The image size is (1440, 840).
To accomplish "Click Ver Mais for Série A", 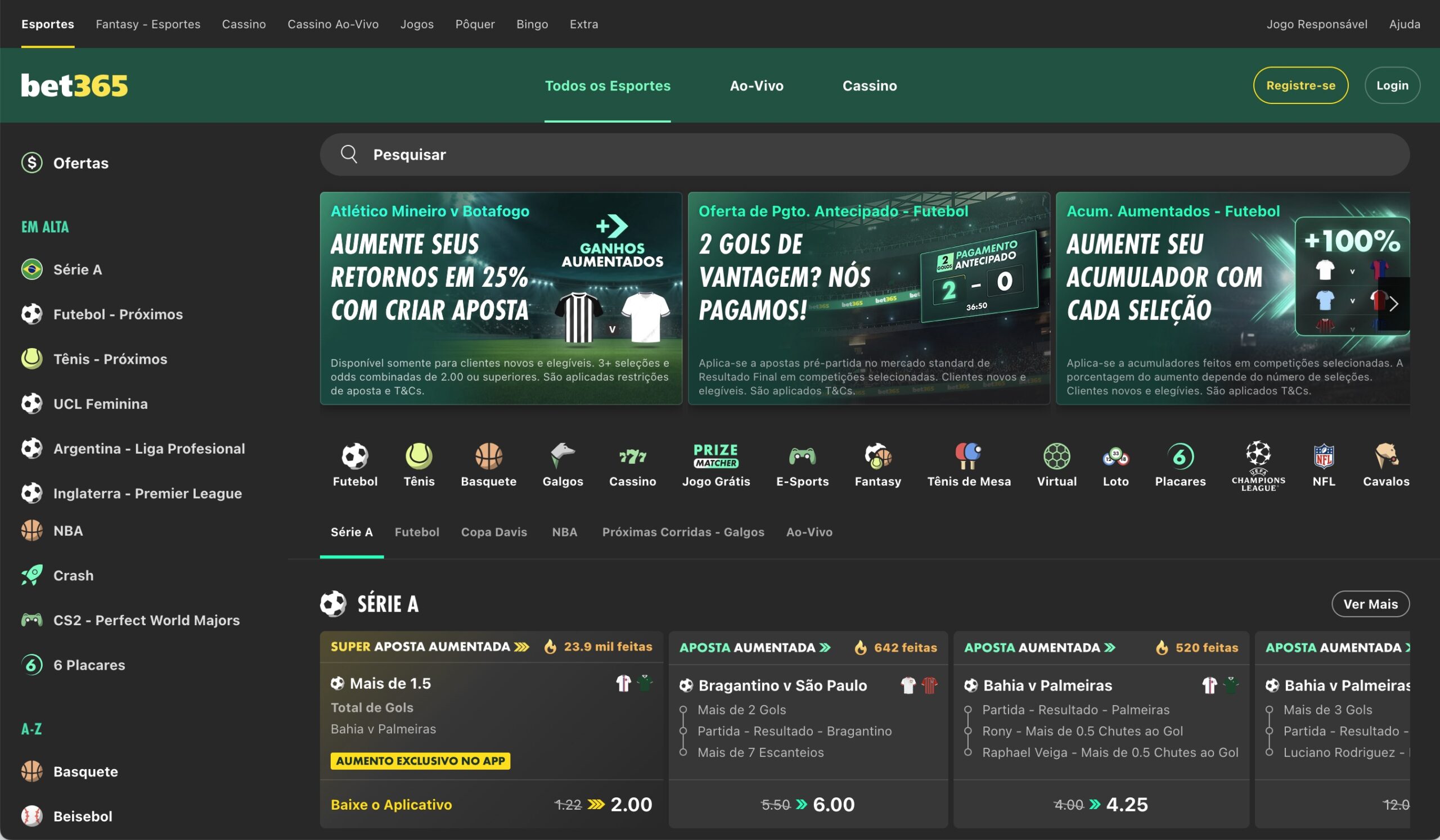I will coord(1370,604).
